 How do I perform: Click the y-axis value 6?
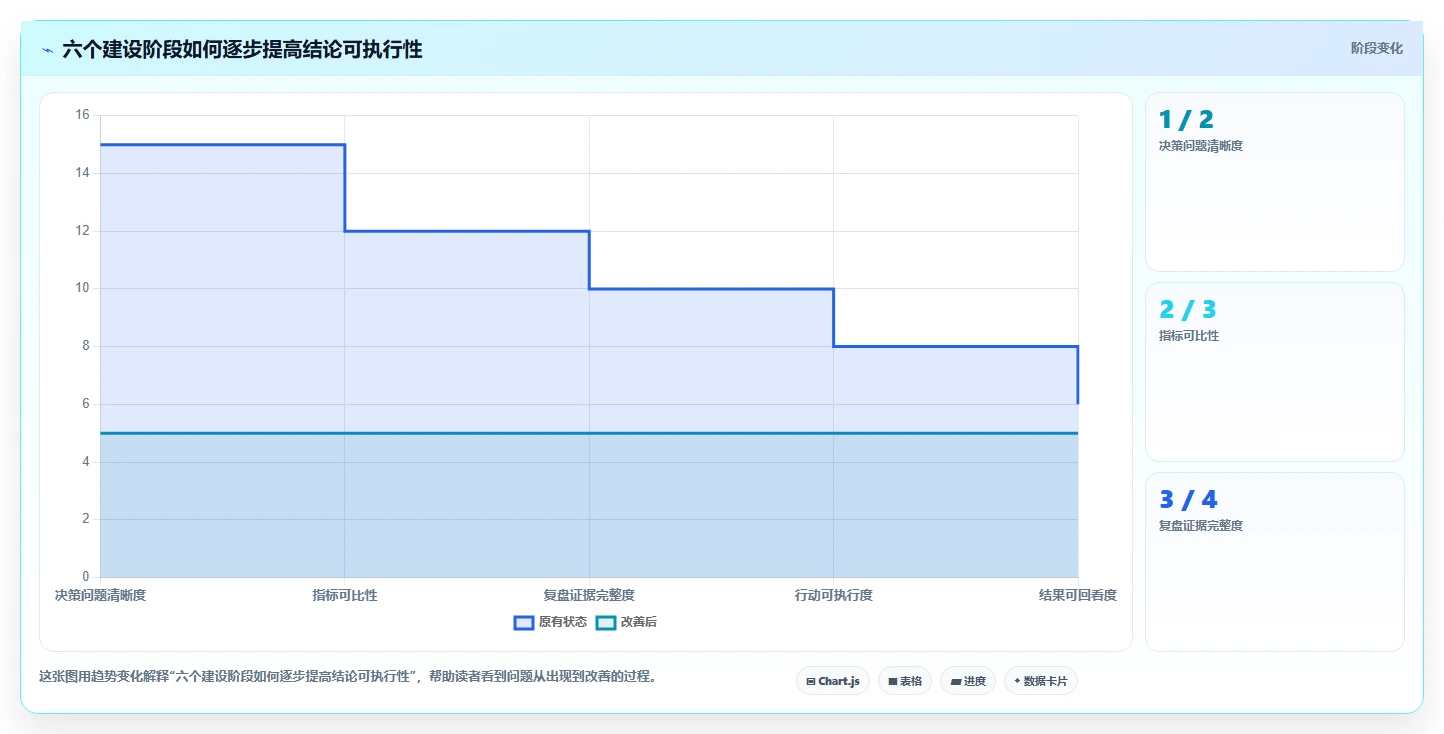click(86, 404)
